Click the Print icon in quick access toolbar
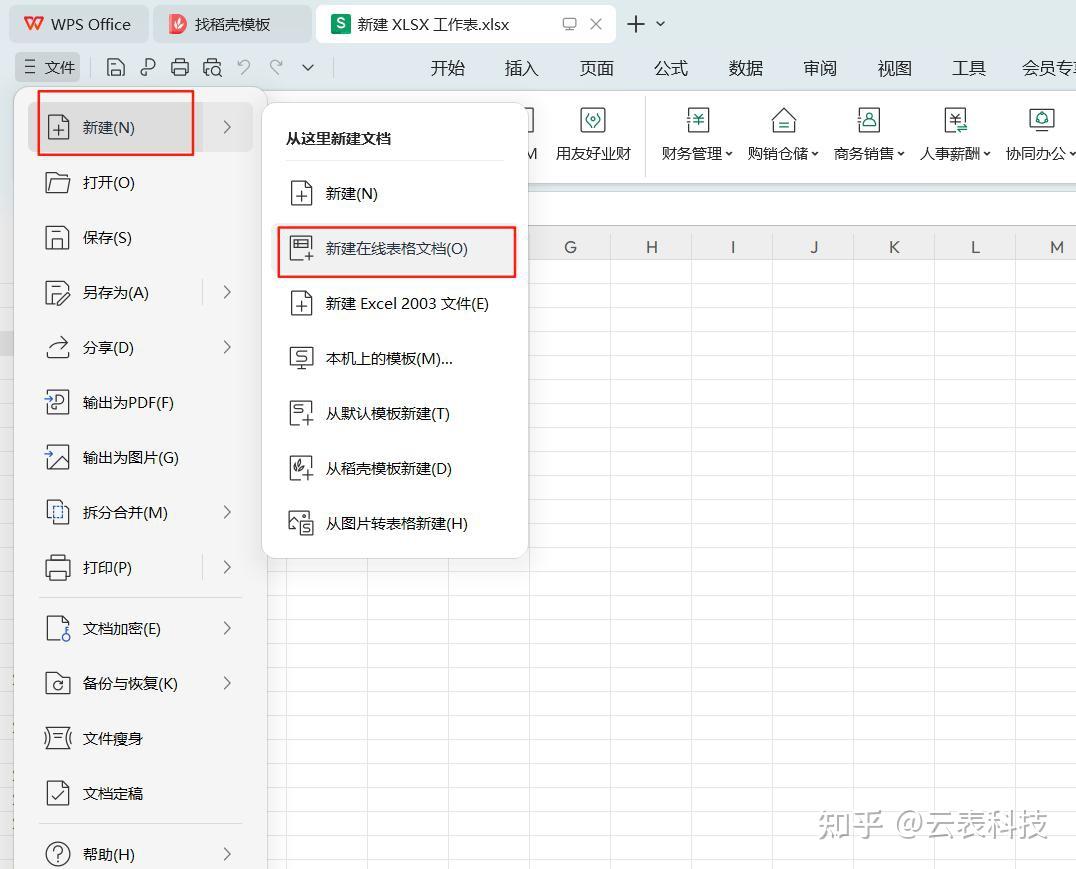Viewport: 1076px width, 869px height. (x=180, y=67)
